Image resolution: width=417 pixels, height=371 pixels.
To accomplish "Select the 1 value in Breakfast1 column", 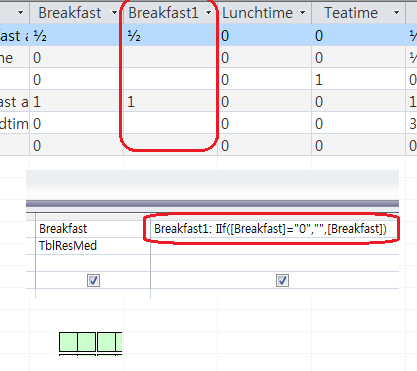I will 131,102.
